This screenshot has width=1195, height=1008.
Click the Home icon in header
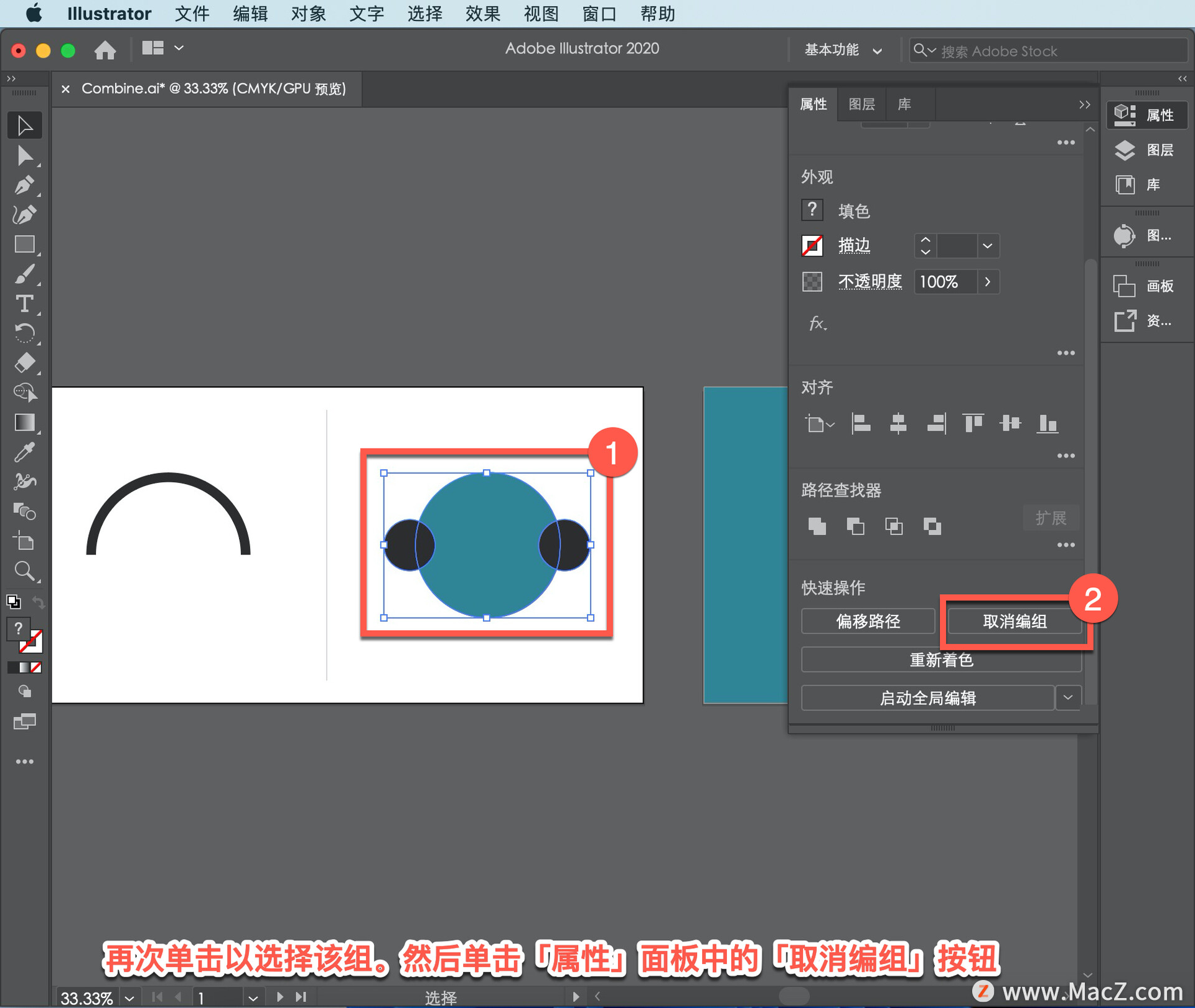coord(105,50)
